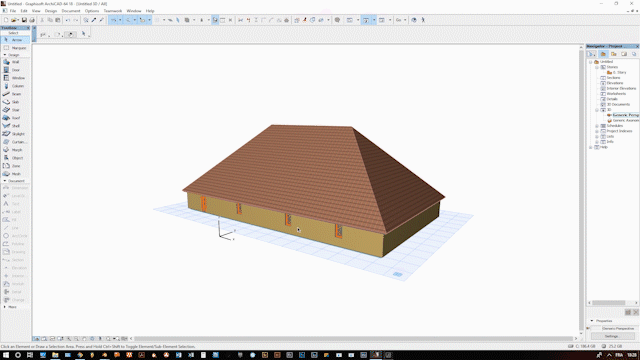Click the New document icon
The width and height of the screenshot is (640, 360).
tap(6, 20)
